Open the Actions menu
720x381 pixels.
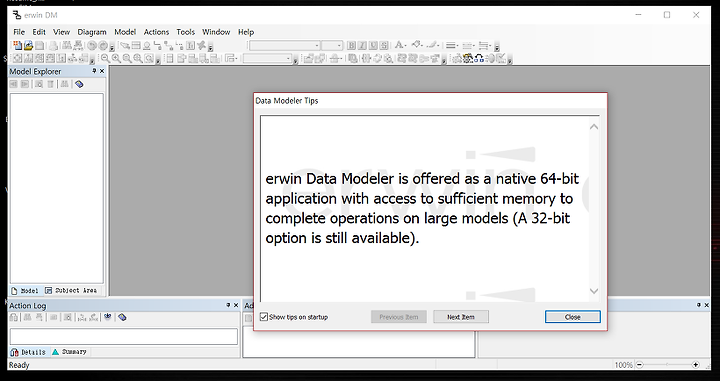156,32
